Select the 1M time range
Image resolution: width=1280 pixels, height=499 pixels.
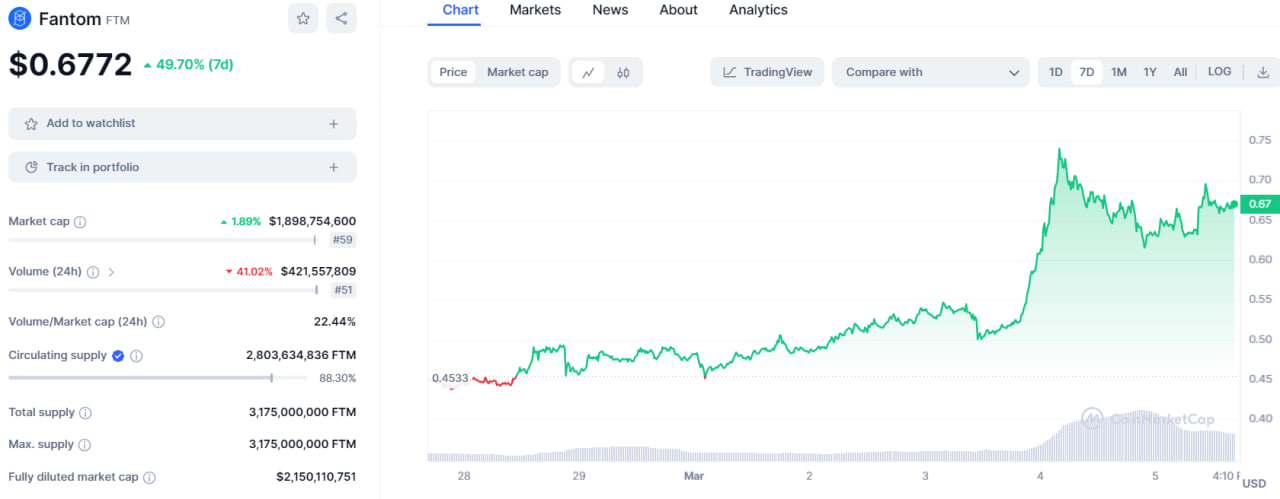point(1118,72)
